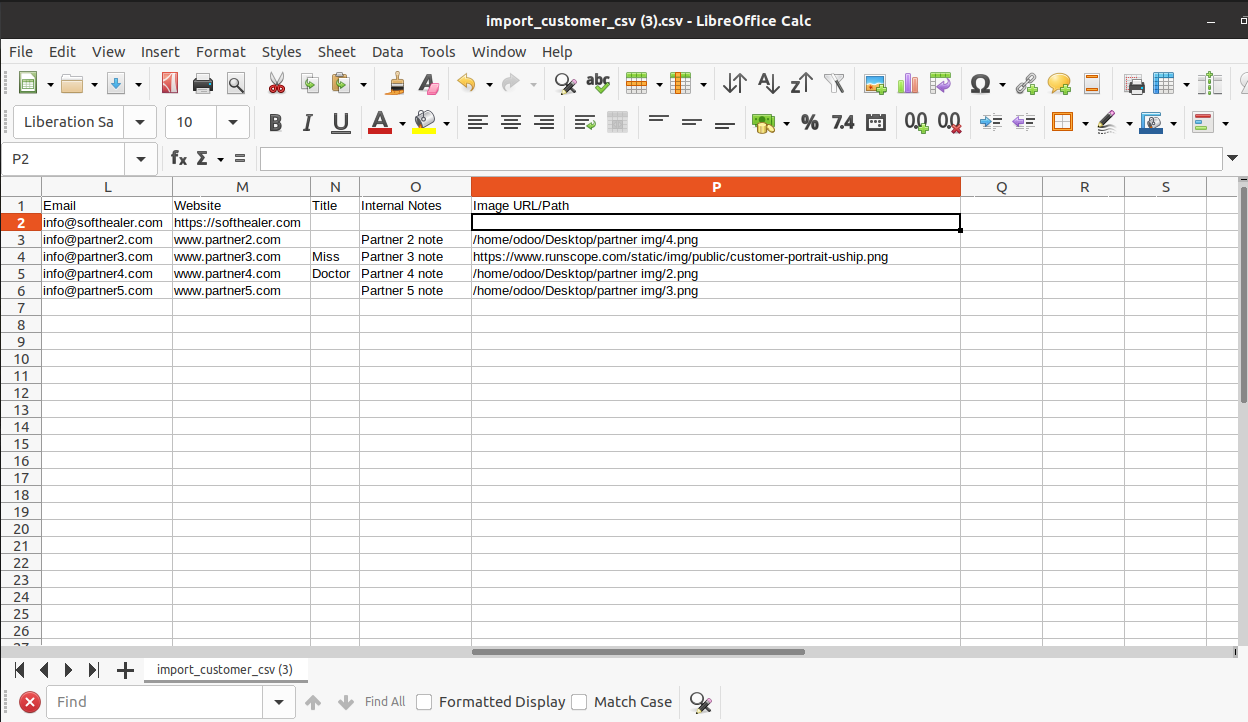Expand the New document dropdown arrow
Viewport: 1248px width, 722px height.
click(x=51, y=85)
